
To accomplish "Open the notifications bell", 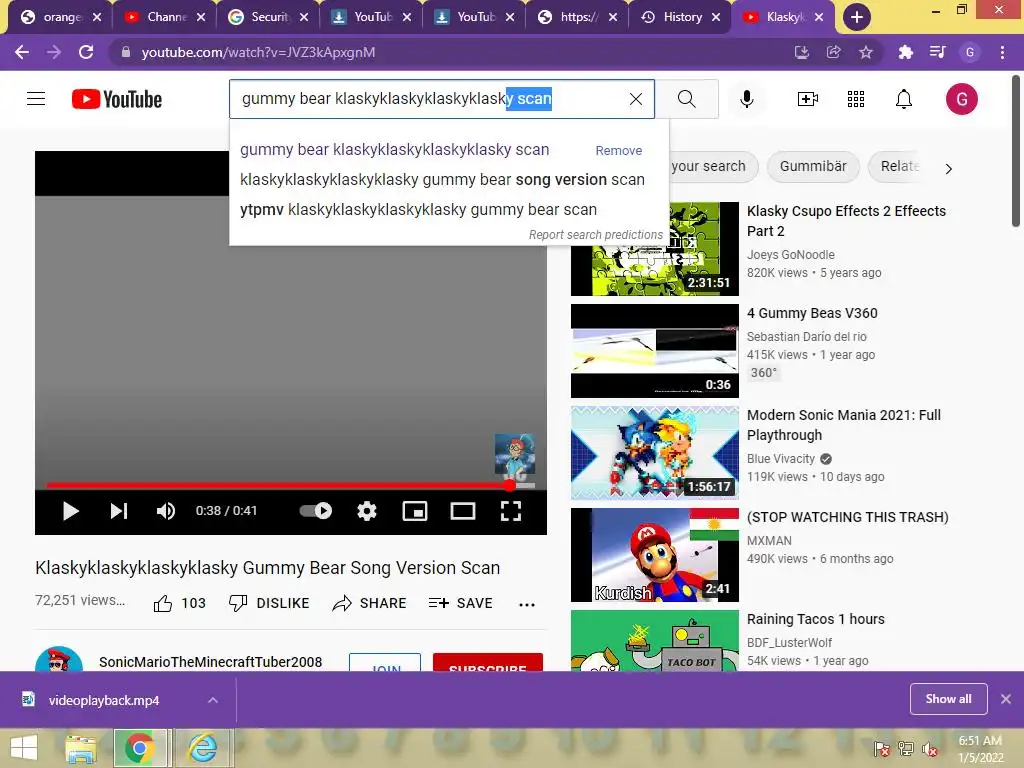I will tap(903, 99).
